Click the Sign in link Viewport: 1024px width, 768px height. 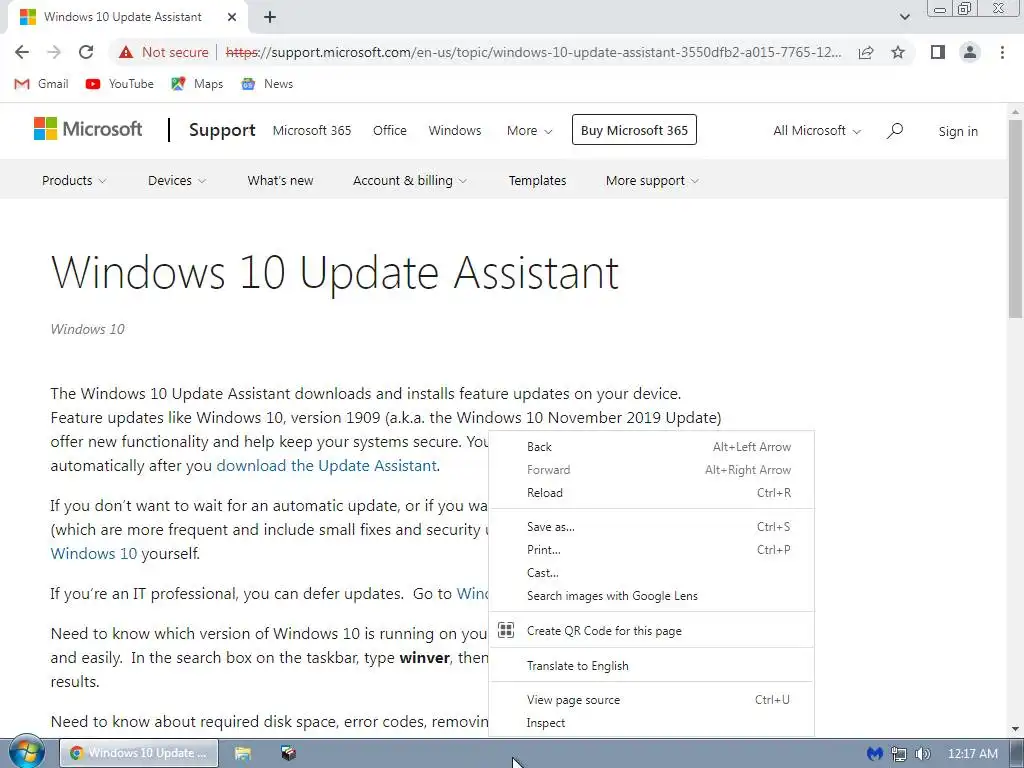tap(958, 131)
